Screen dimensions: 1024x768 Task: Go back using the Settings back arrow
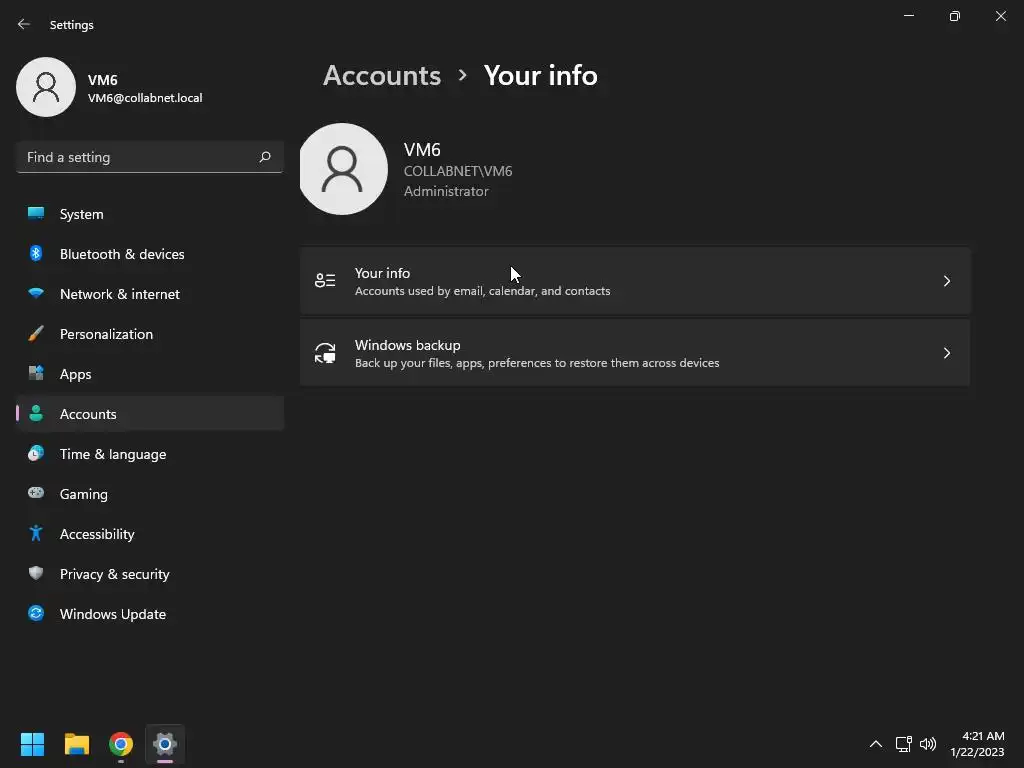point(24,24)
